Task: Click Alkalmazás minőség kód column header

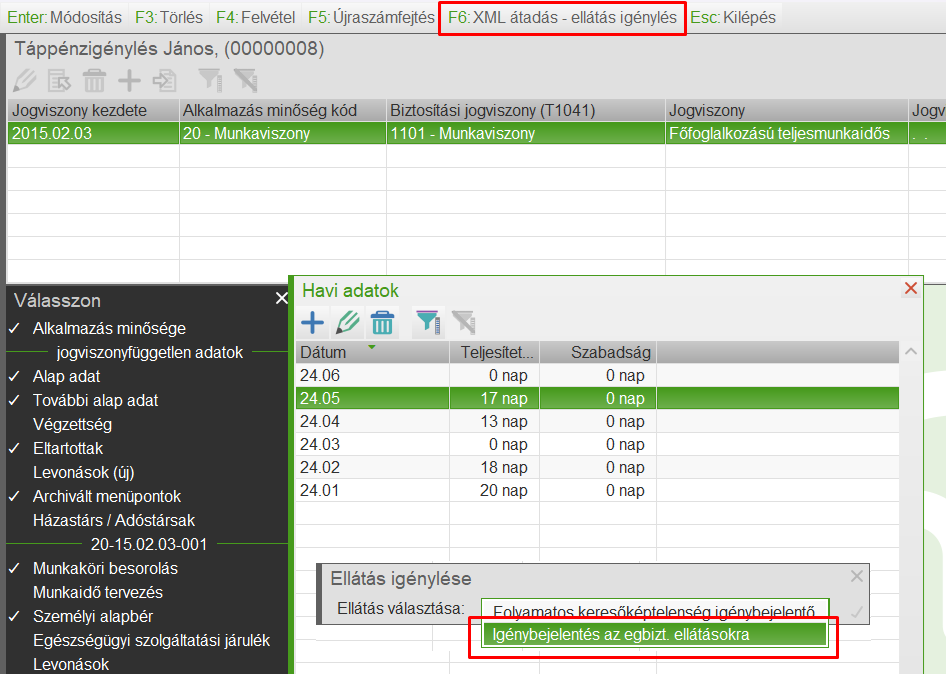Action: (x=283, y=110)
